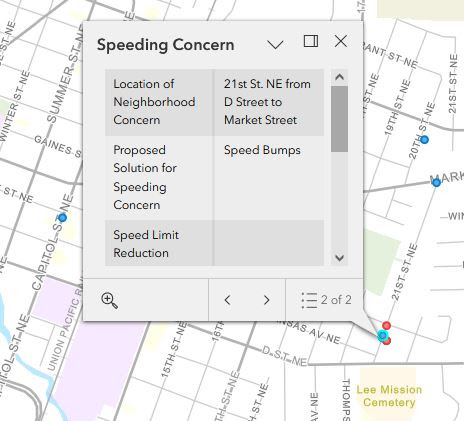This screenshot has height=421, width=464.
Task: Click the blue marker on 20th St NE
Action: 424,140
